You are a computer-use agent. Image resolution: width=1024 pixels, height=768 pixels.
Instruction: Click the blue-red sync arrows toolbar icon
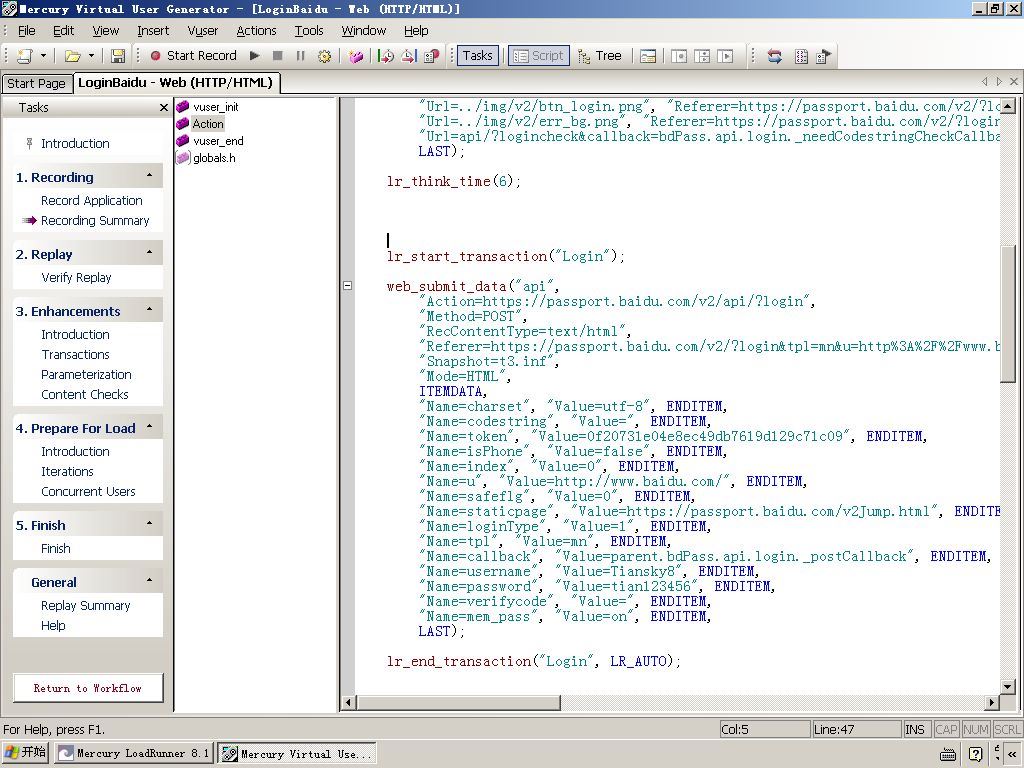pyautogui.click(x=775, y=56)
